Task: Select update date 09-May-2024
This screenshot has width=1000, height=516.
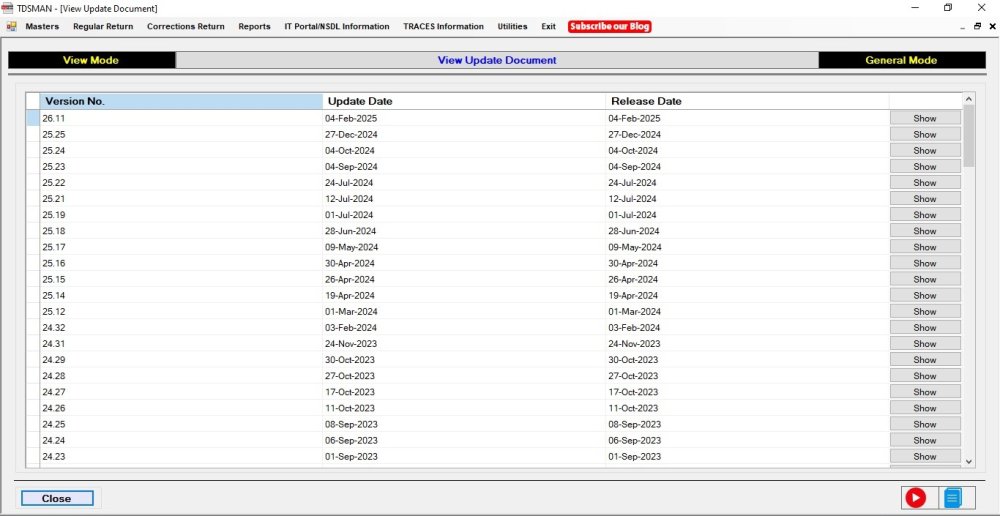Action: (x=464, y=247)
